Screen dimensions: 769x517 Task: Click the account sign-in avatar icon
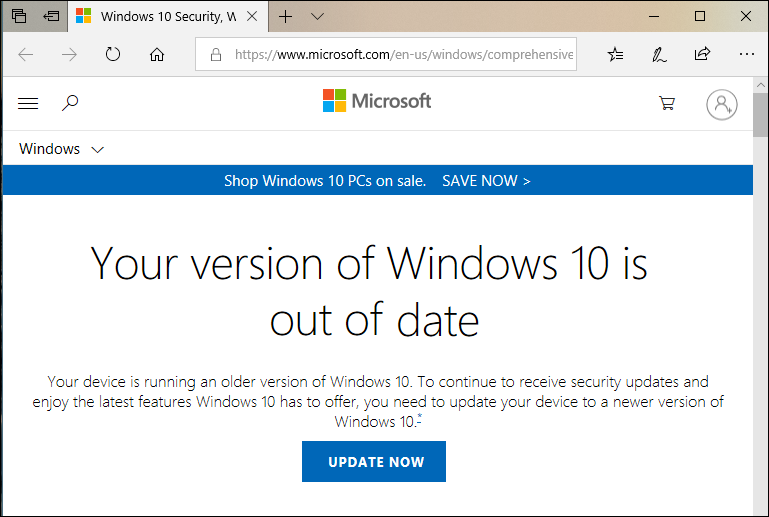721,104
